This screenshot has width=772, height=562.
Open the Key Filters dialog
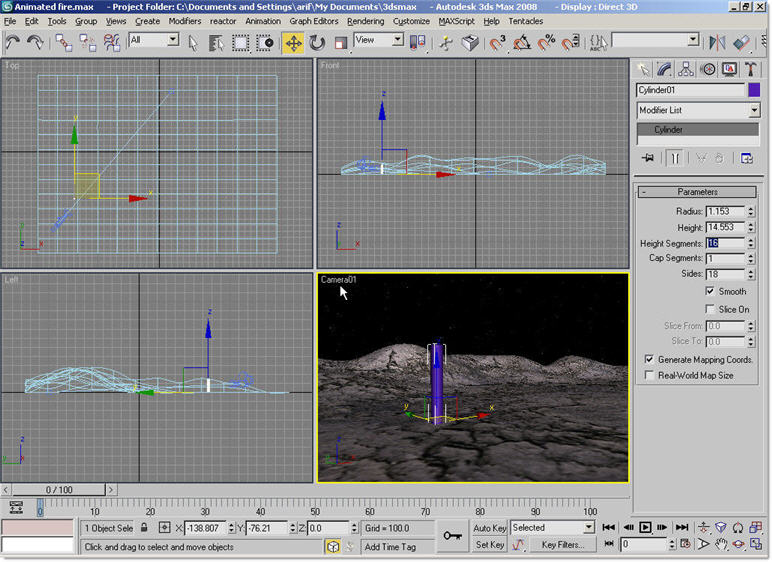562,545
